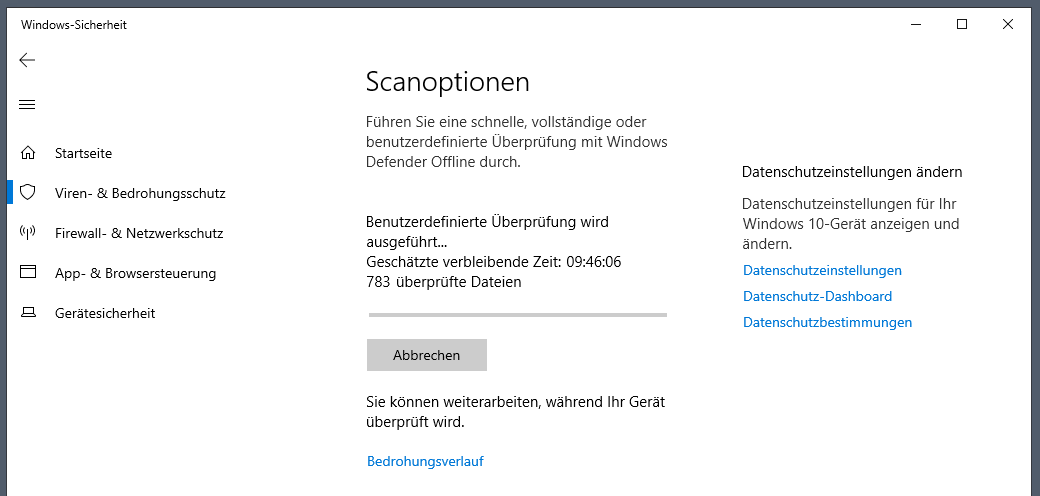Select Viren- & Bedrohungsschutz entry
The height and width of the screenshot is (496, 1040).
pyautogui.click(x=140, y=194)
